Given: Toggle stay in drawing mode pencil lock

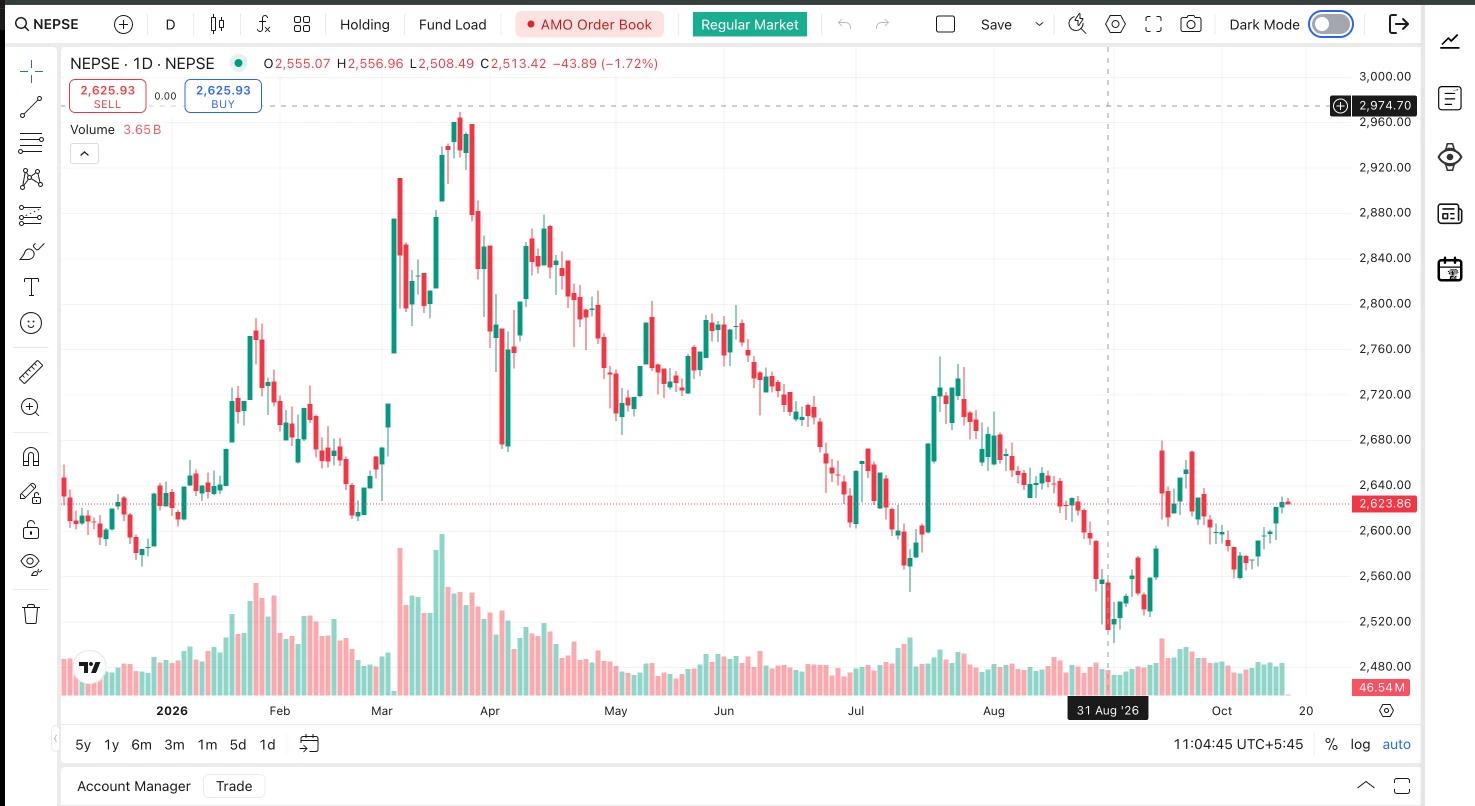Looking at the screenshot, I should click(x=31, y=493).
